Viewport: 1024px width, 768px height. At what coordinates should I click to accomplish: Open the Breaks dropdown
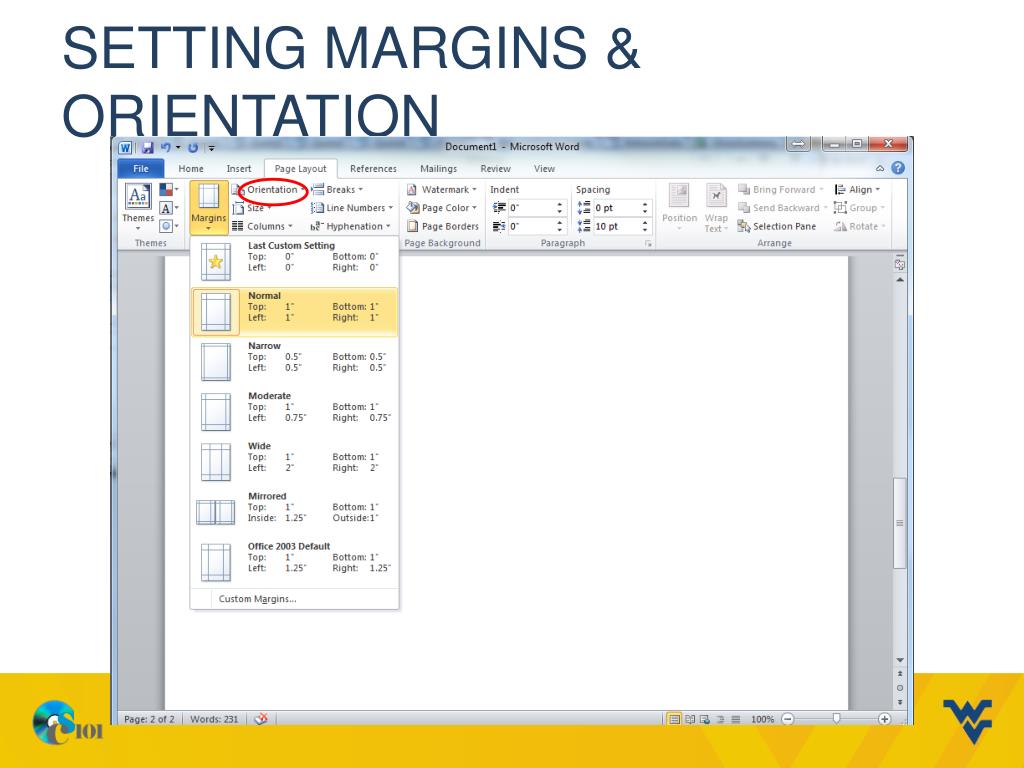pyautogui.click(x=338, y=189)
